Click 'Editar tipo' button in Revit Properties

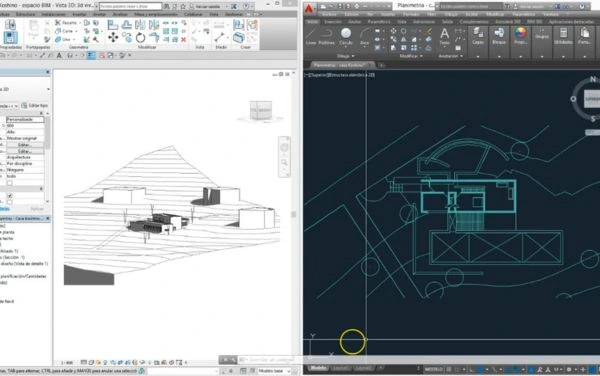coord(35,106)
